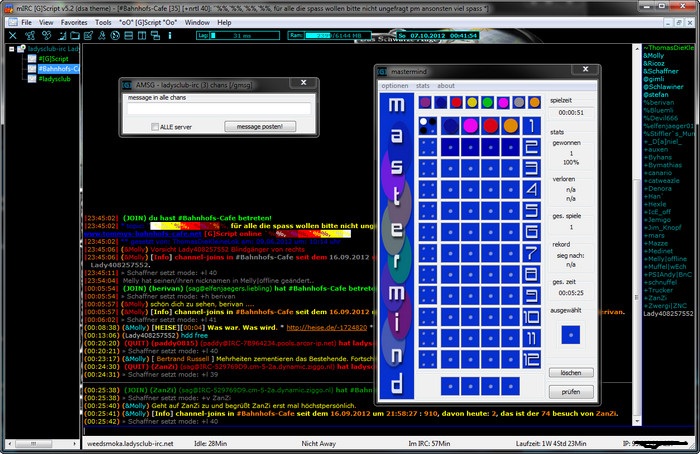
Task: Open the heise.de/-1724820 link in chat
Action: pyautogui.click(x=327, y=328)
